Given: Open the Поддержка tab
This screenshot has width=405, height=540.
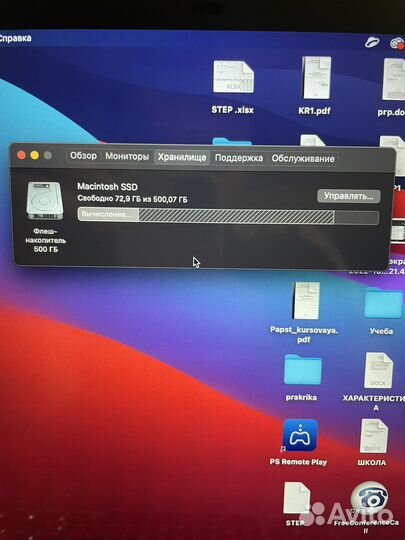Looking at the screenshot, I should pos(239,158).
